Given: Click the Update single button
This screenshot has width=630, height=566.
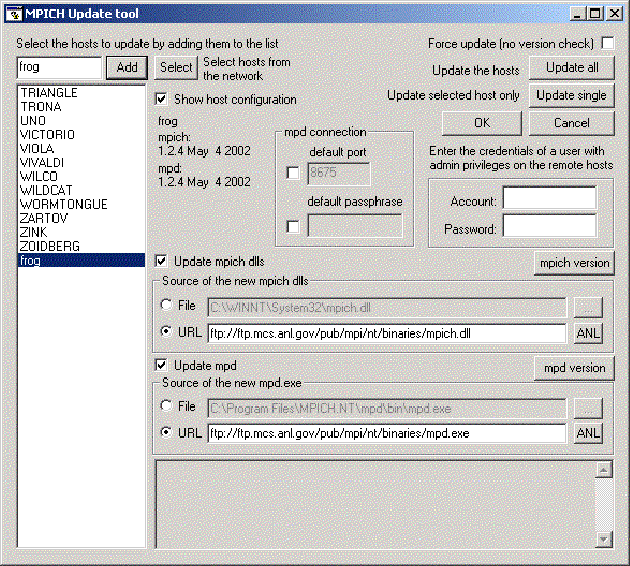Looking at the screenshot, I should pyautogui.click(x=572, y=96).
